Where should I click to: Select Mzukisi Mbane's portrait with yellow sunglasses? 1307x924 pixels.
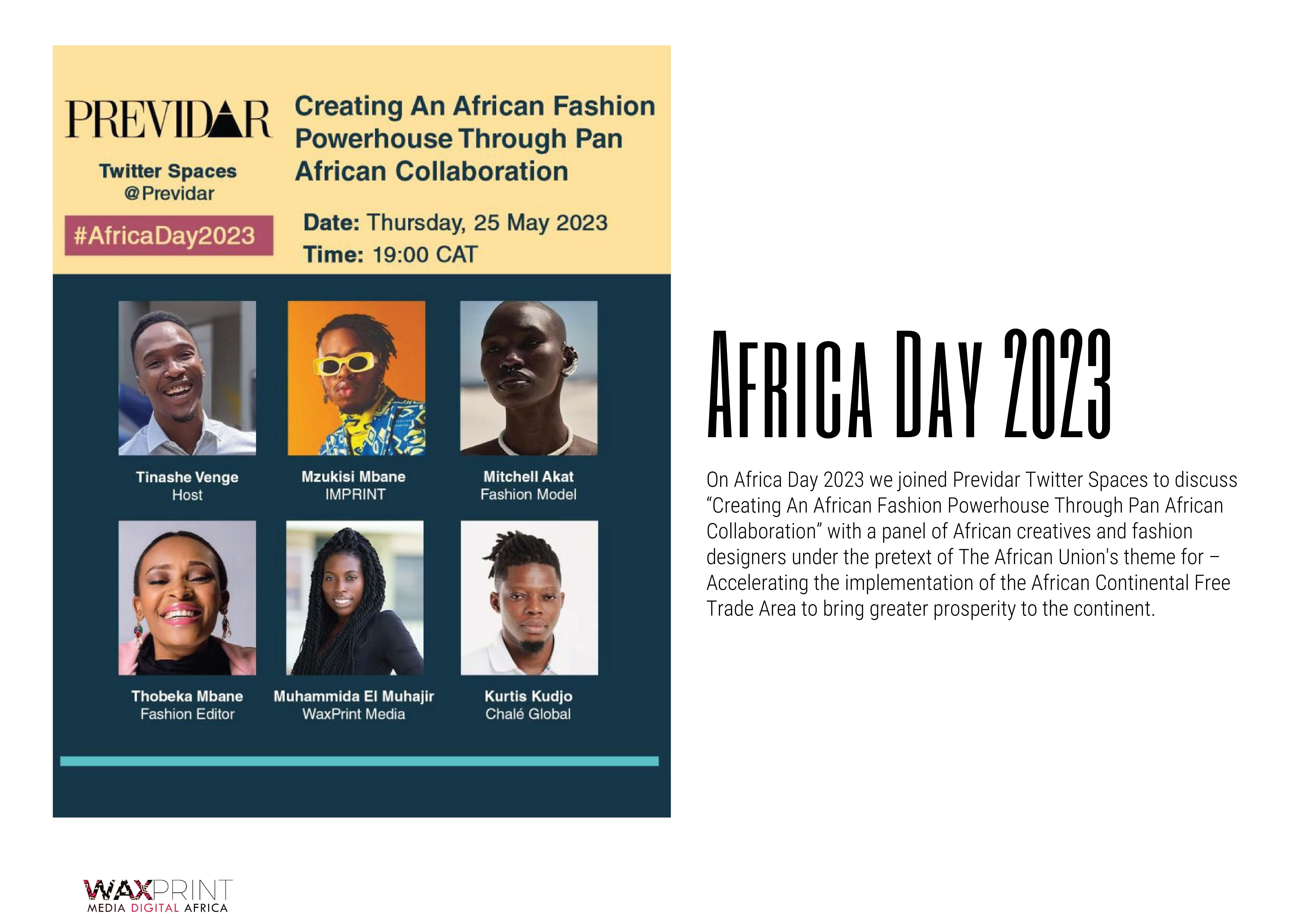point(356,378)
